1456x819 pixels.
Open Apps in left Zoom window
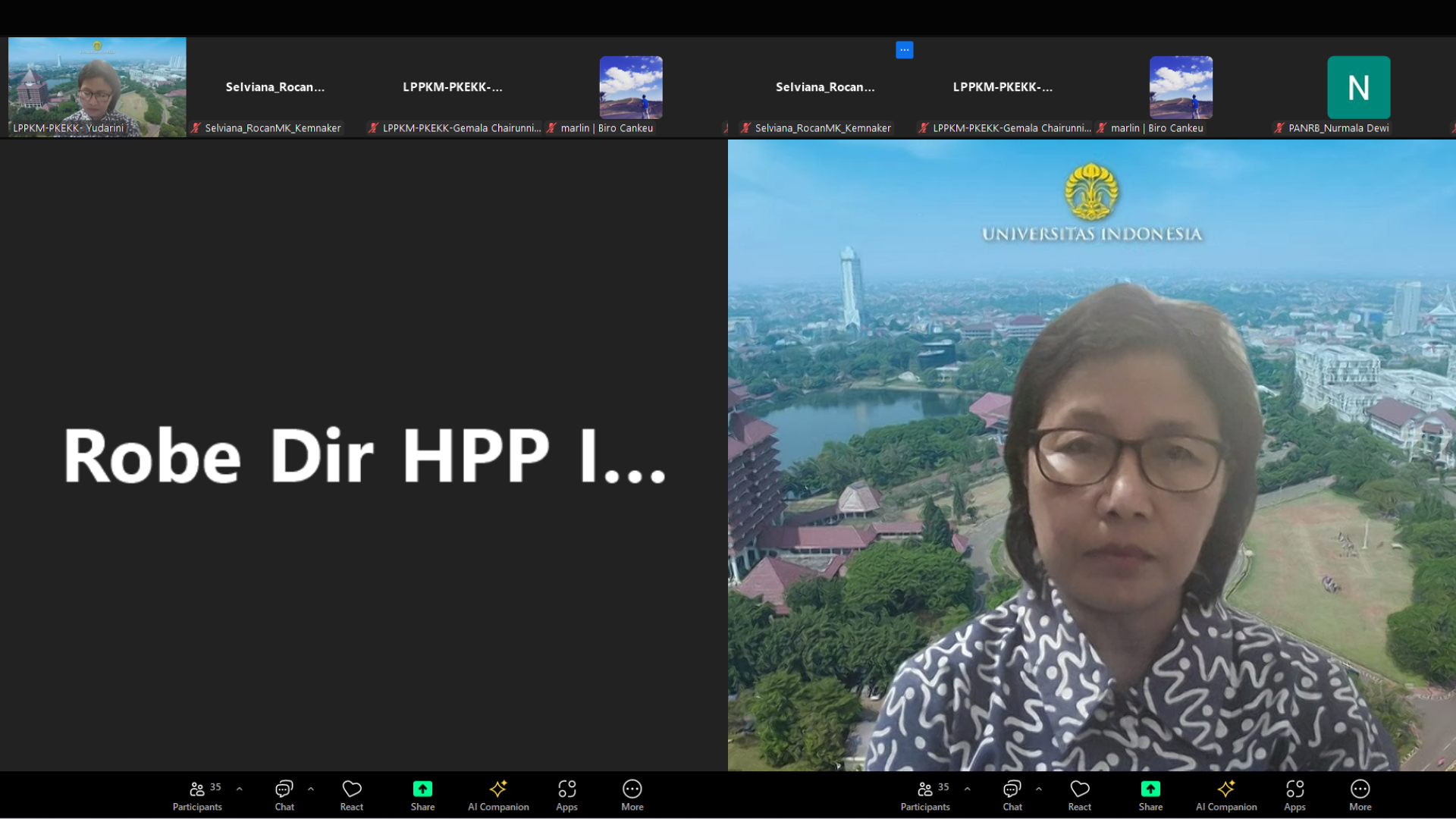pos(566,795)
